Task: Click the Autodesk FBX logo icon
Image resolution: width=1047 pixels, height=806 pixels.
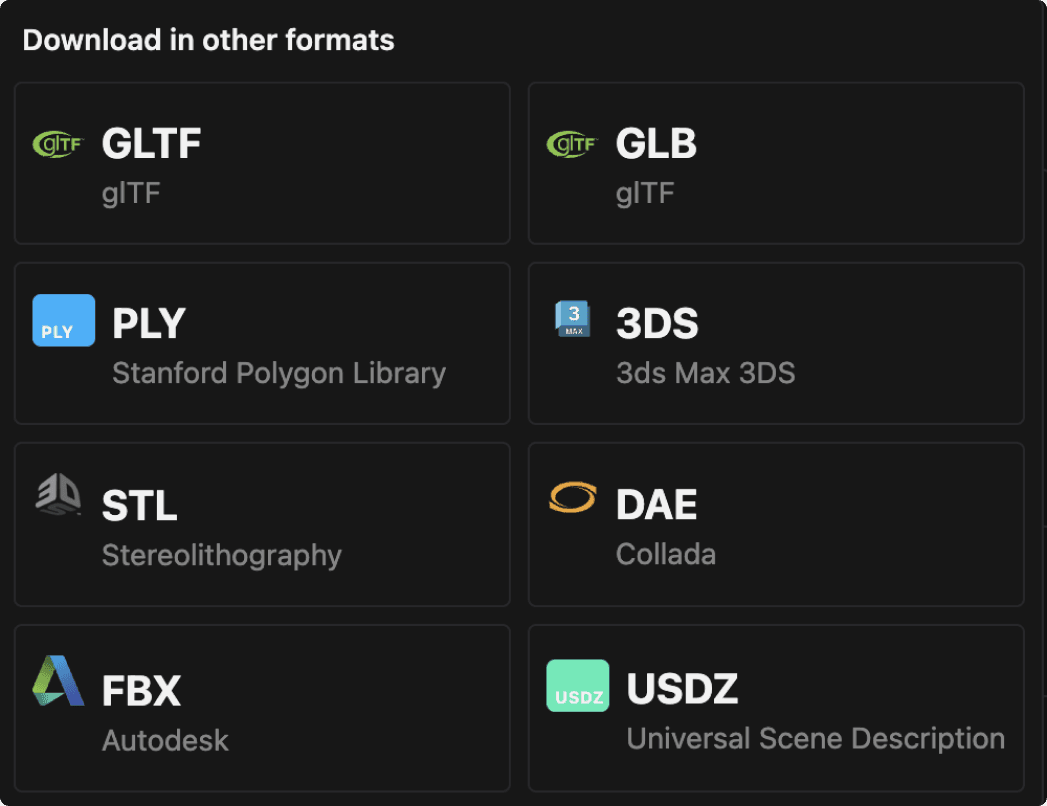Action: 58,680
